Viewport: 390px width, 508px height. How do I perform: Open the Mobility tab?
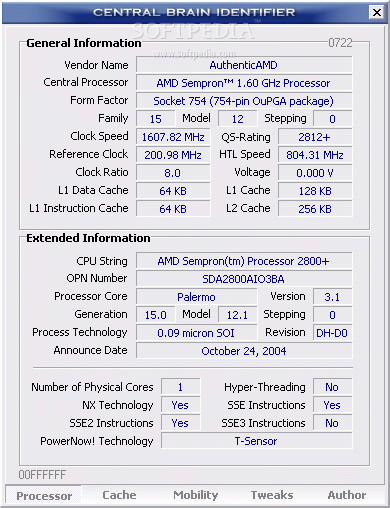[x=196, y=495]
